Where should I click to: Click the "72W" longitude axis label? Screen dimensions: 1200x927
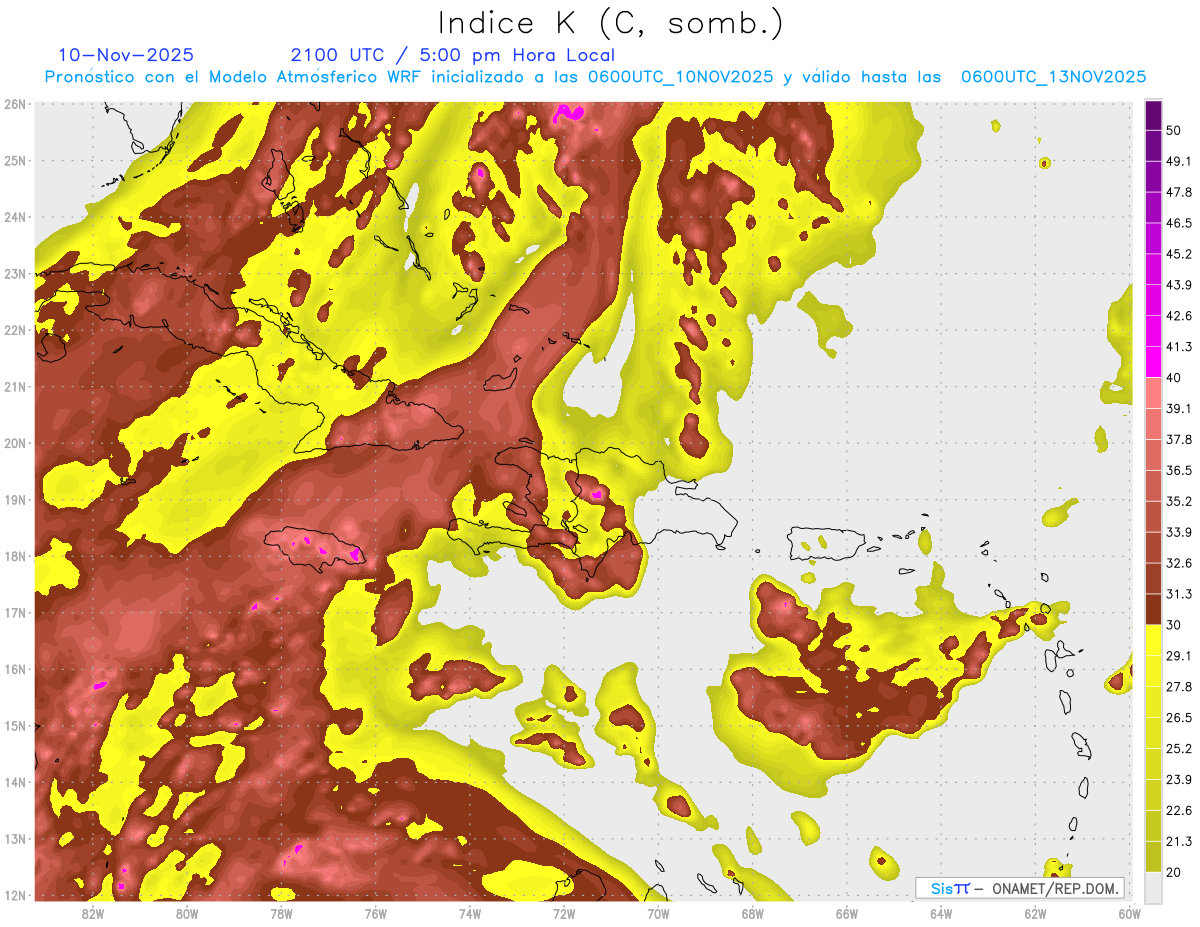coord(564,913)
